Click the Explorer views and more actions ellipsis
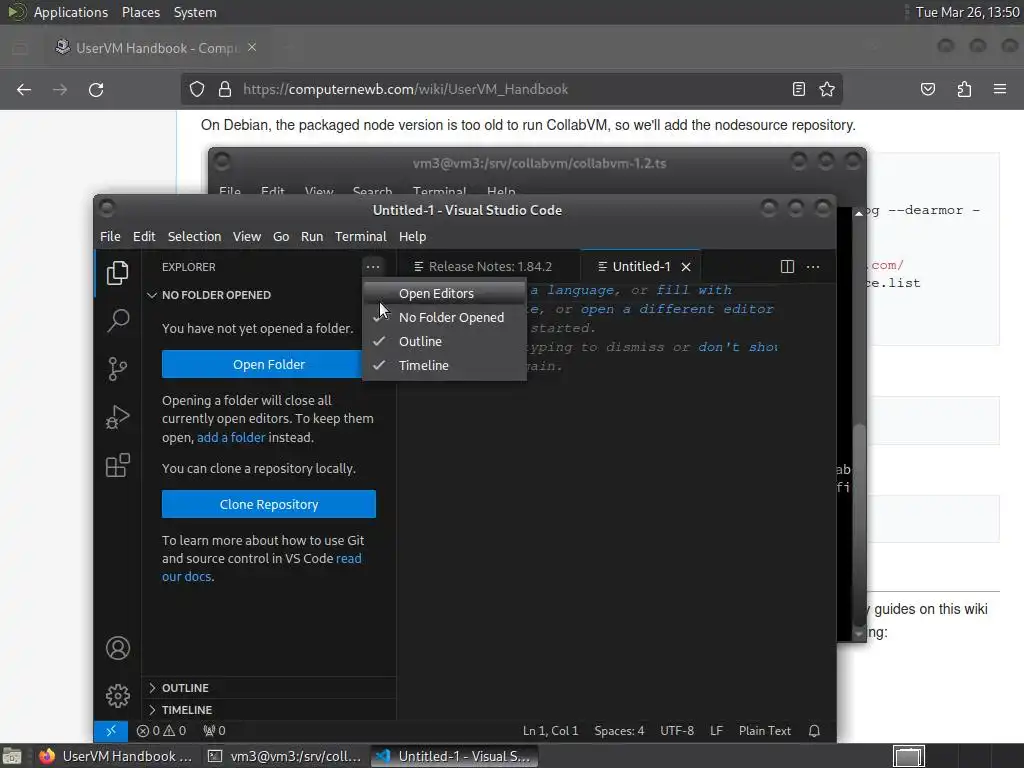 coord(373,266)
